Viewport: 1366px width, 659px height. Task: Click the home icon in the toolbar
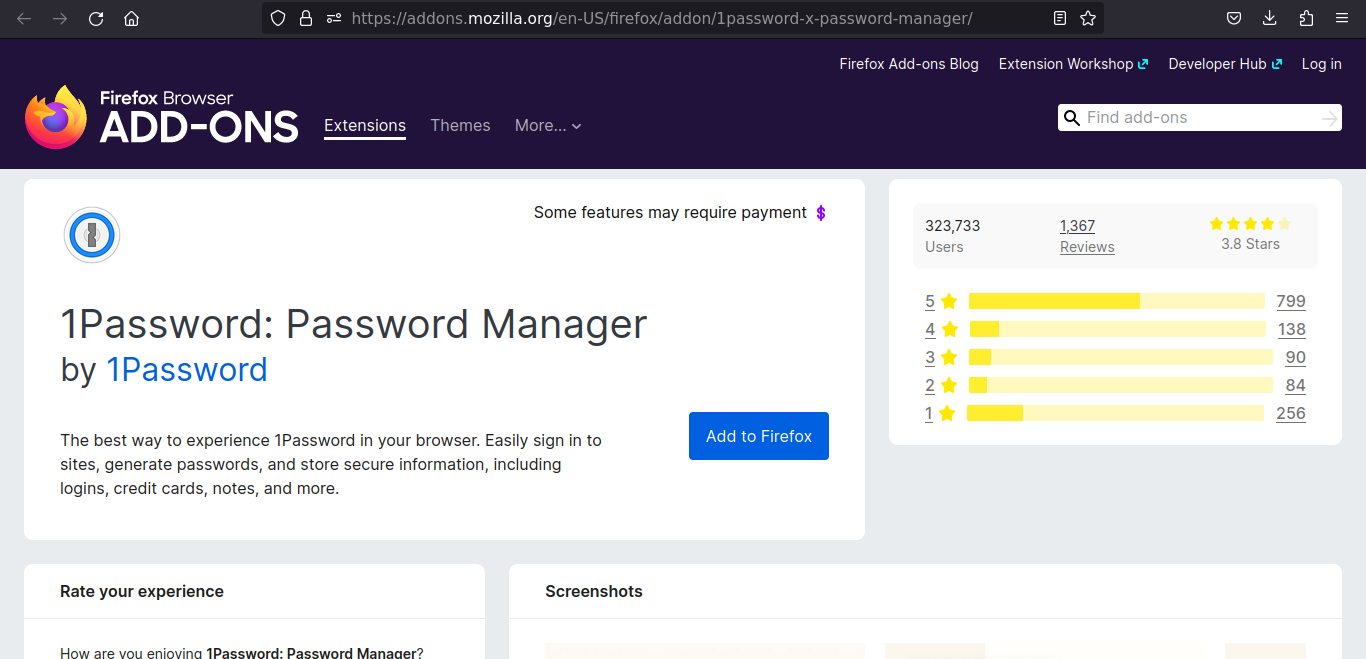click(131, 18)
